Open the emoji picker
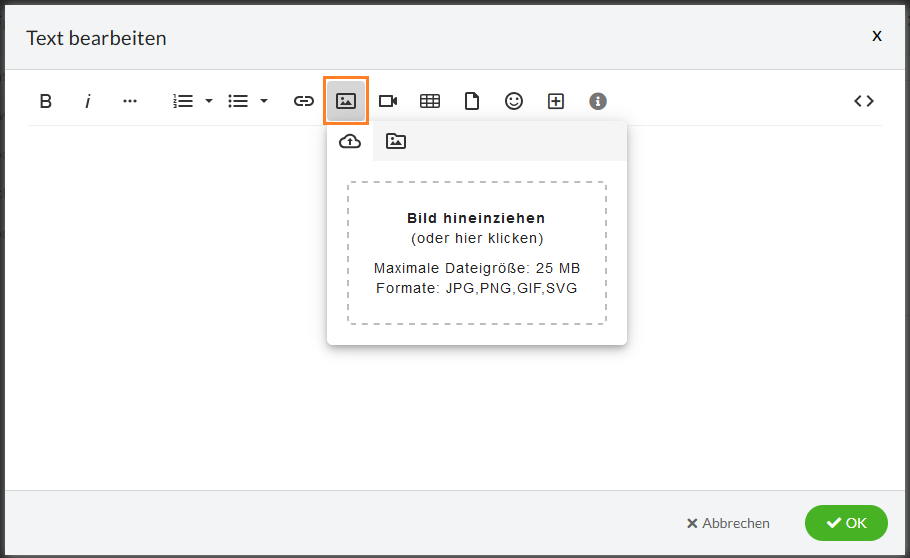Screen dimensions: 910x558 [x=514, y=101]
